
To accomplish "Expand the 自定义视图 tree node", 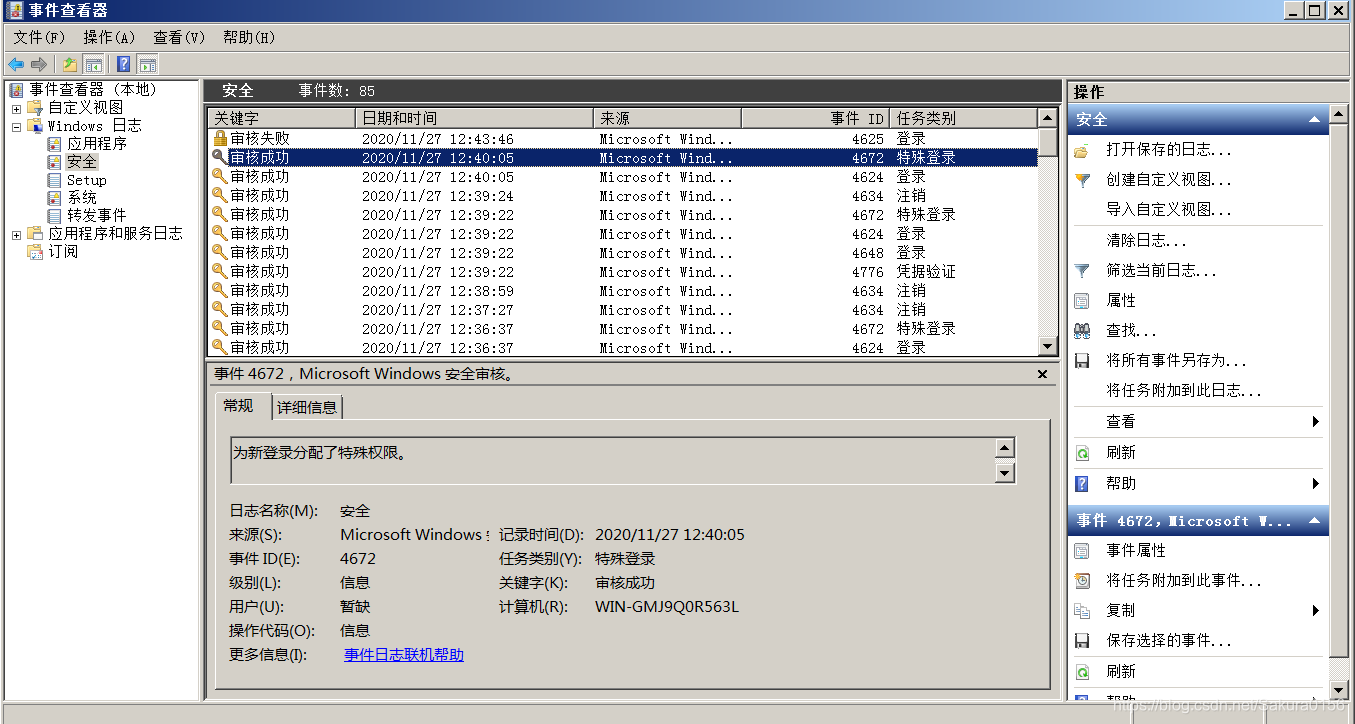I will 16,108.
